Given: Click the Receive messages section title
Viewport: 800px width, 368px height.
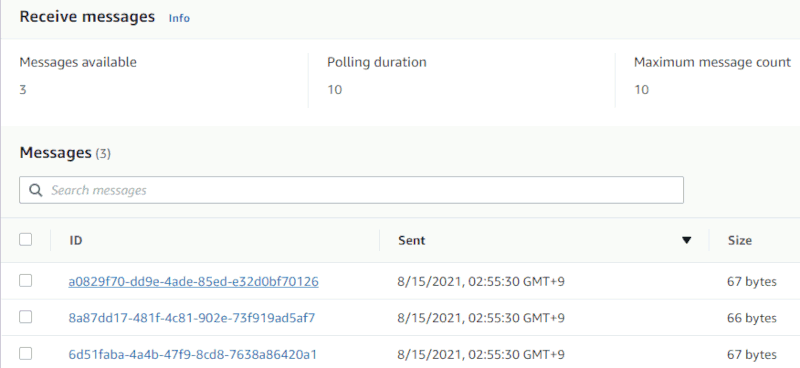Looking at the screenshot, I should [87, 17].
